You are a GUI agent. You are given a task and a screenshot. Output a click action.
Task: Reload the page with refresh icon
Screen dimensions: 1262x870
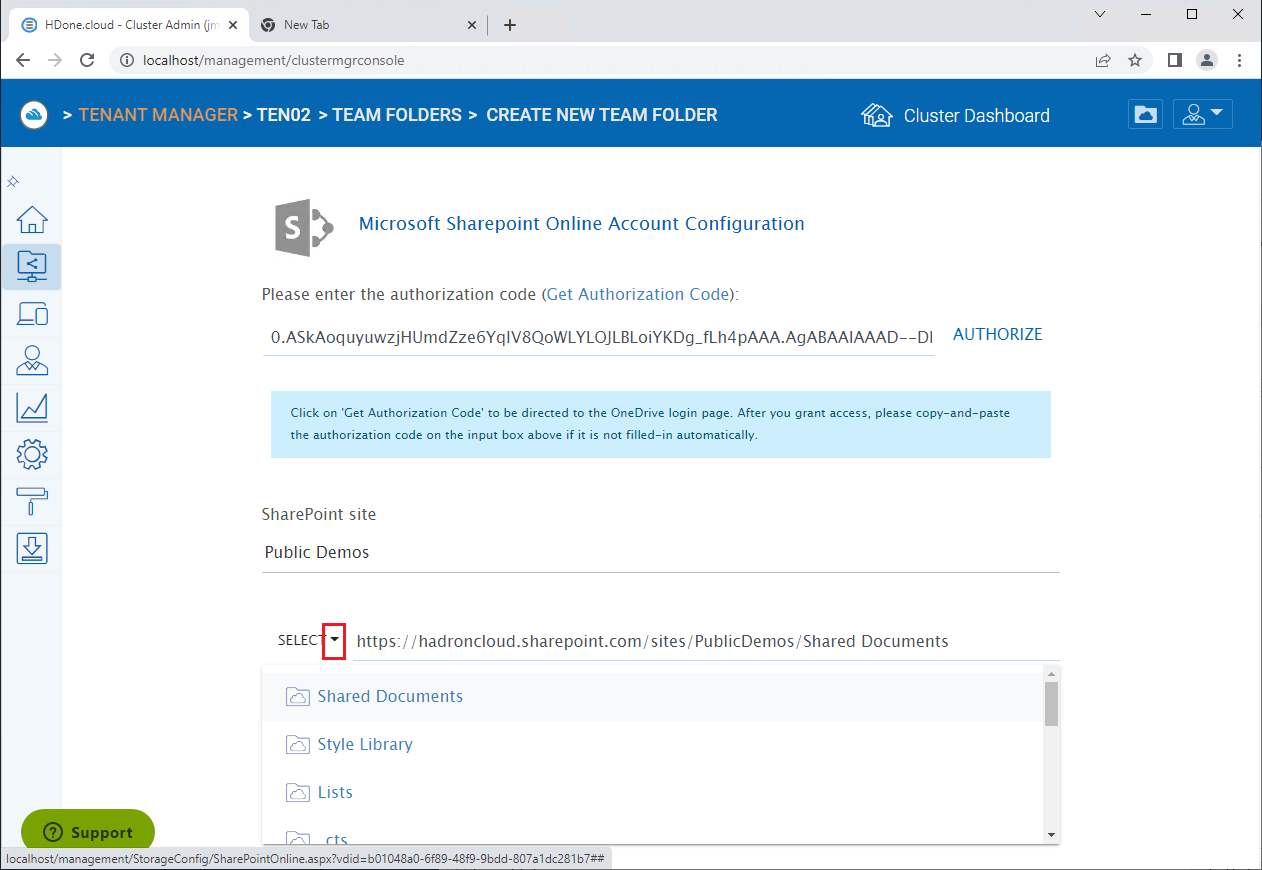coord(87,60)
